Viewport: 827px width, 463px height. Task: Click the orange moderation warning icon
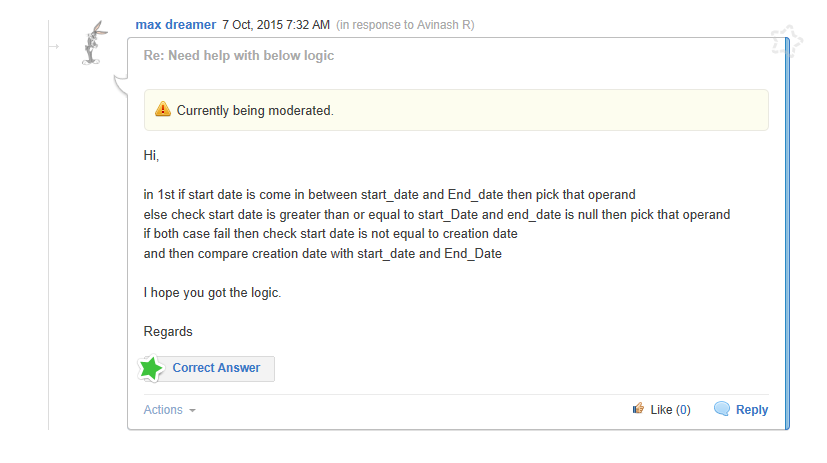163,110
